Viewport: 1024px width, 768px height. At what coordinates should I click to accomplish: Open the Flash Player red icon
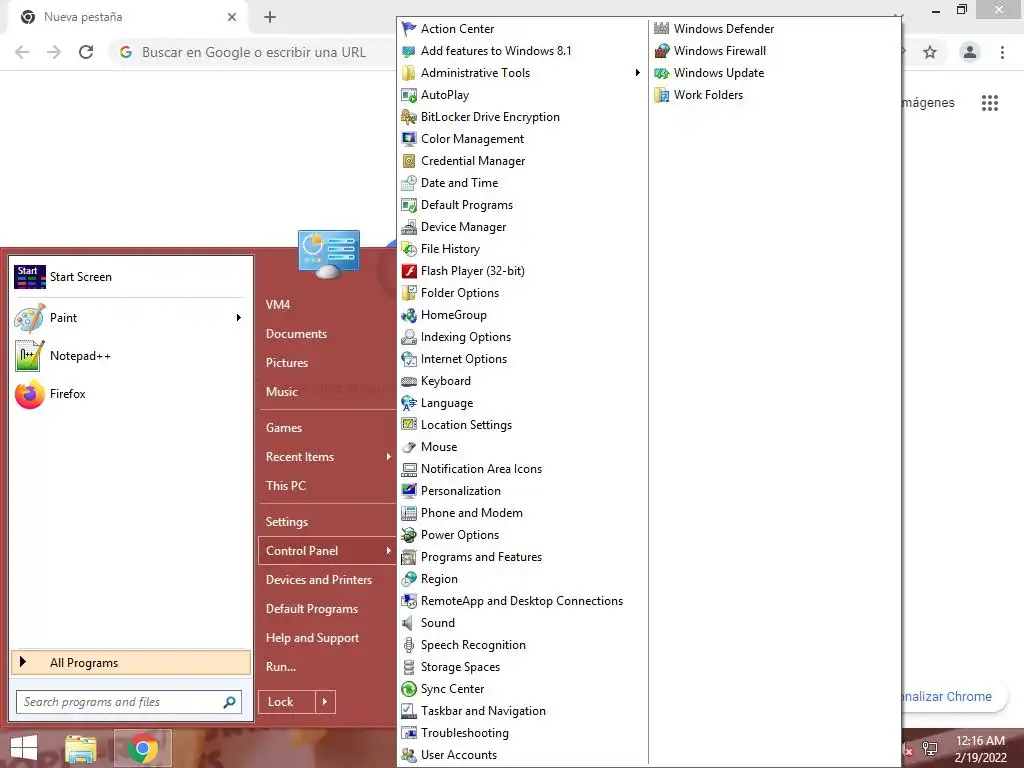pos(409,271)
